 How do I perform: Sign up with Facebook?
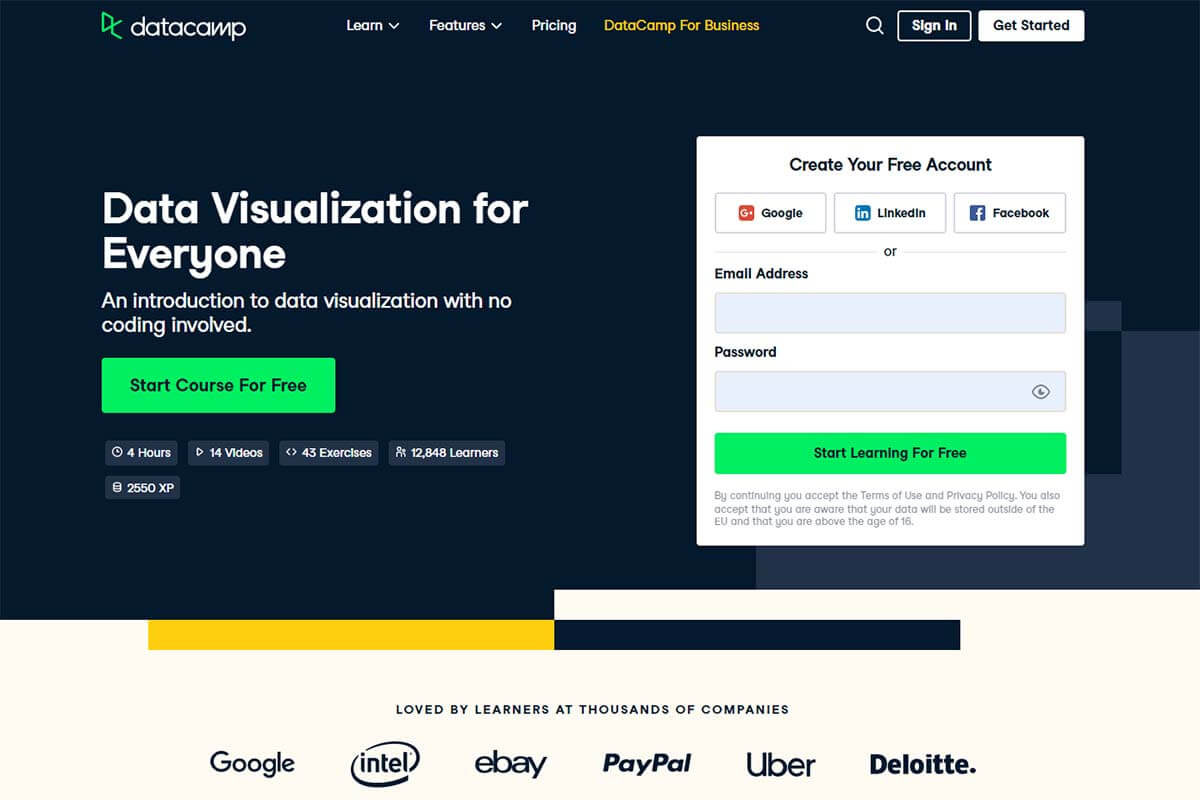click(1009, 213)
